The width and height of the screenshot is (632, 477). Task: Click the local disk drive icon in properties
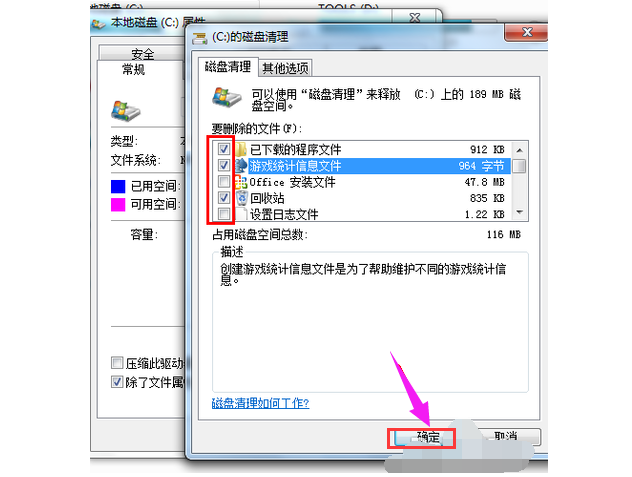tap(125, 111)
